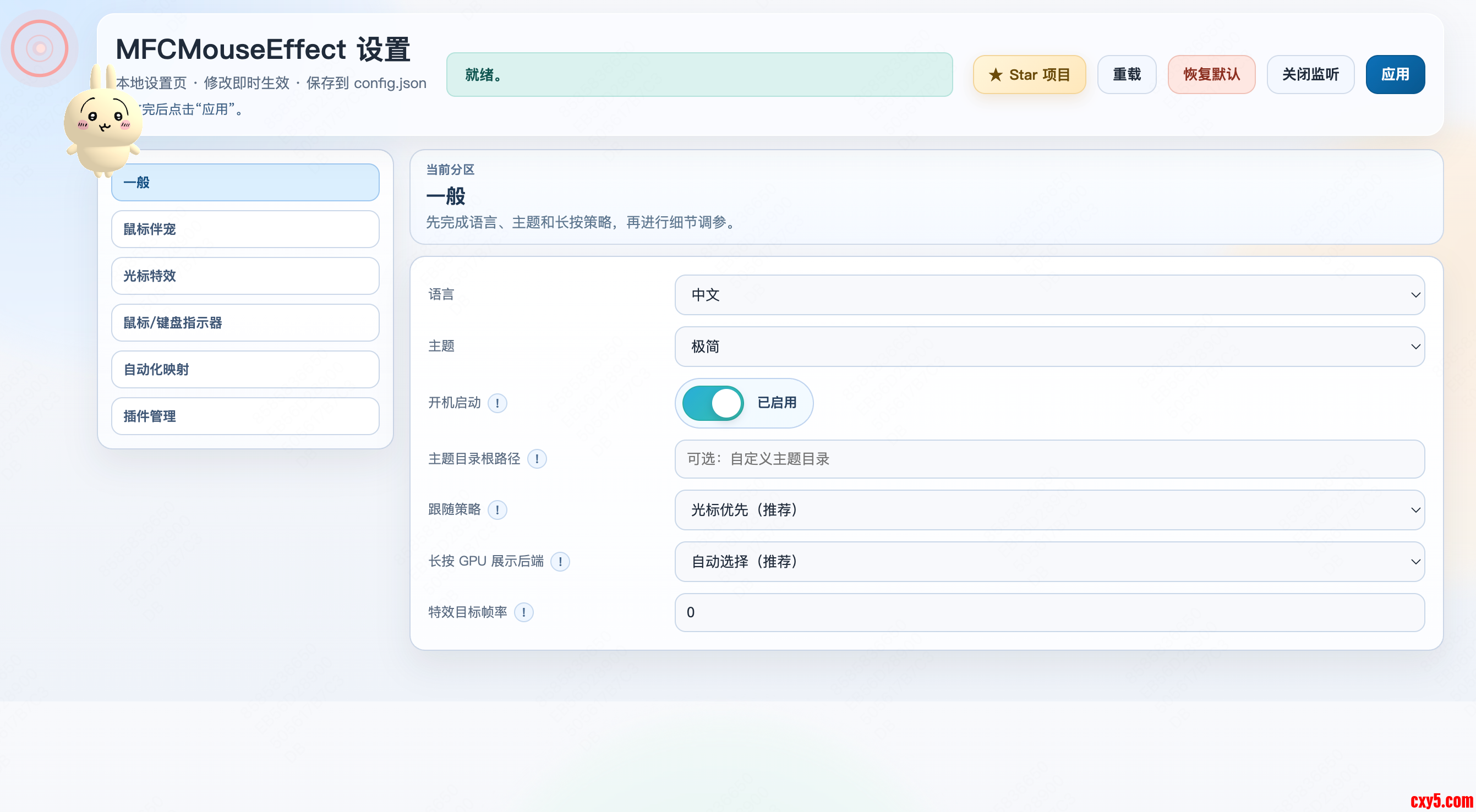This screenshot has width=1476, height=812.
Task: Click the 恢复默认 button
Action: (1211, 74)
